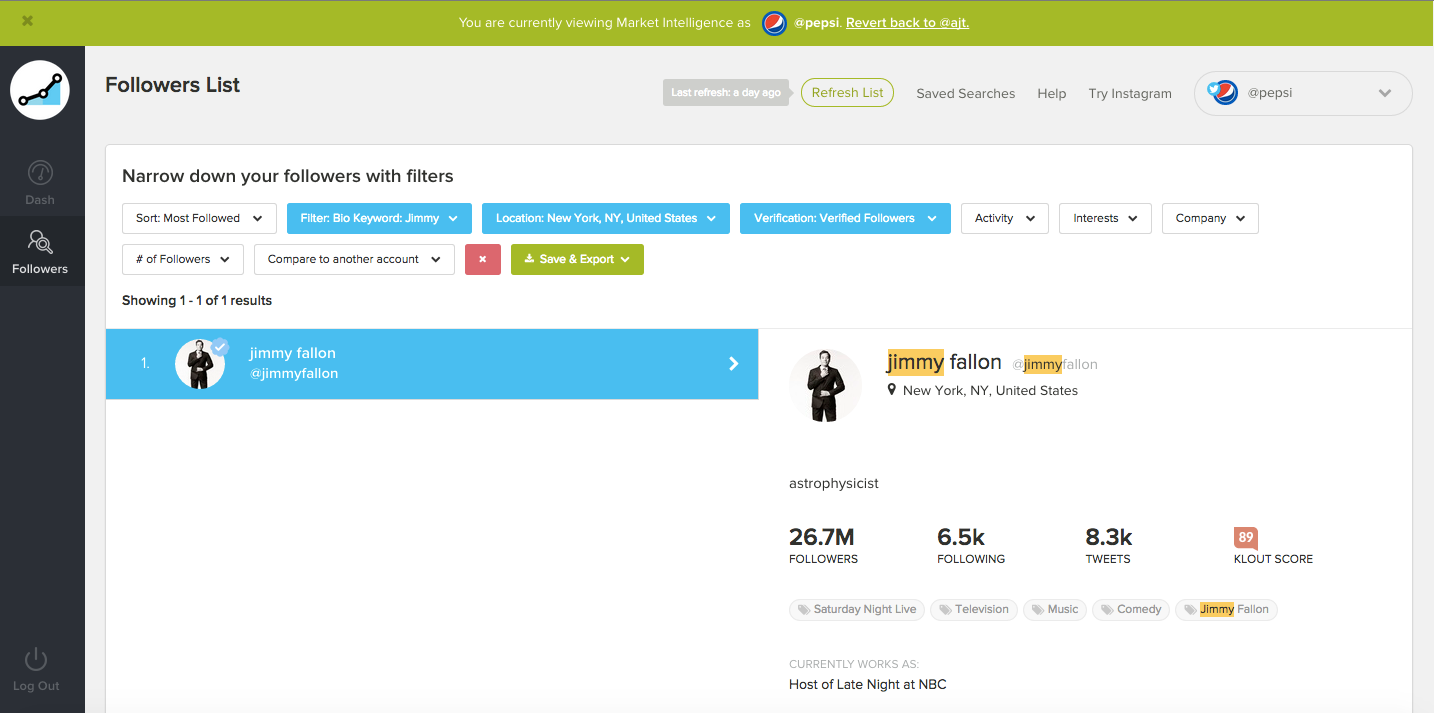The height and width of the screenshot is (713, 1434).
Task: Click jimmy fallon's list avatar thumbnail
Action: [200, 364]
